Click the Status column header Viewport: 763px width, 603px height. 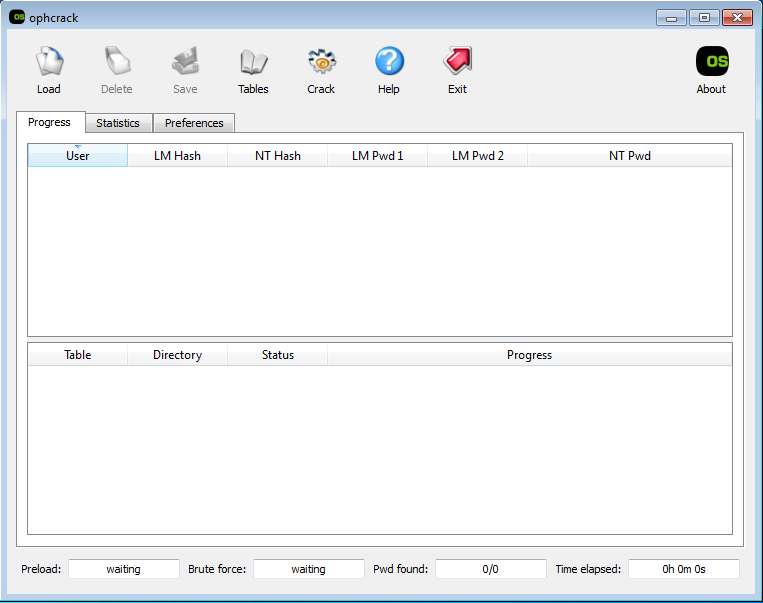[278, 355]
